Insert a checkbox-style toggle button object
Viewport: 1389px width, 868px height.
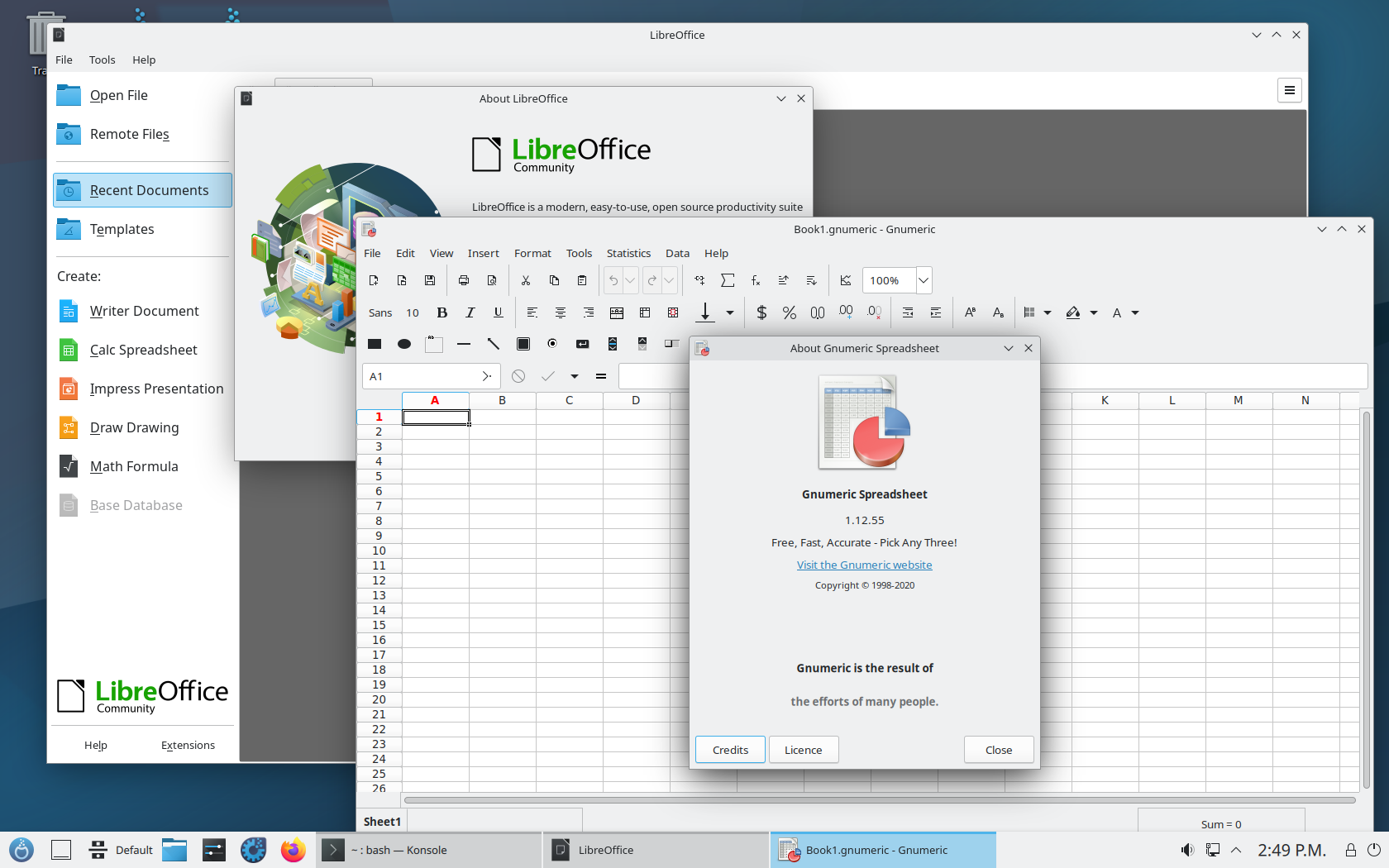coord(523,344)
